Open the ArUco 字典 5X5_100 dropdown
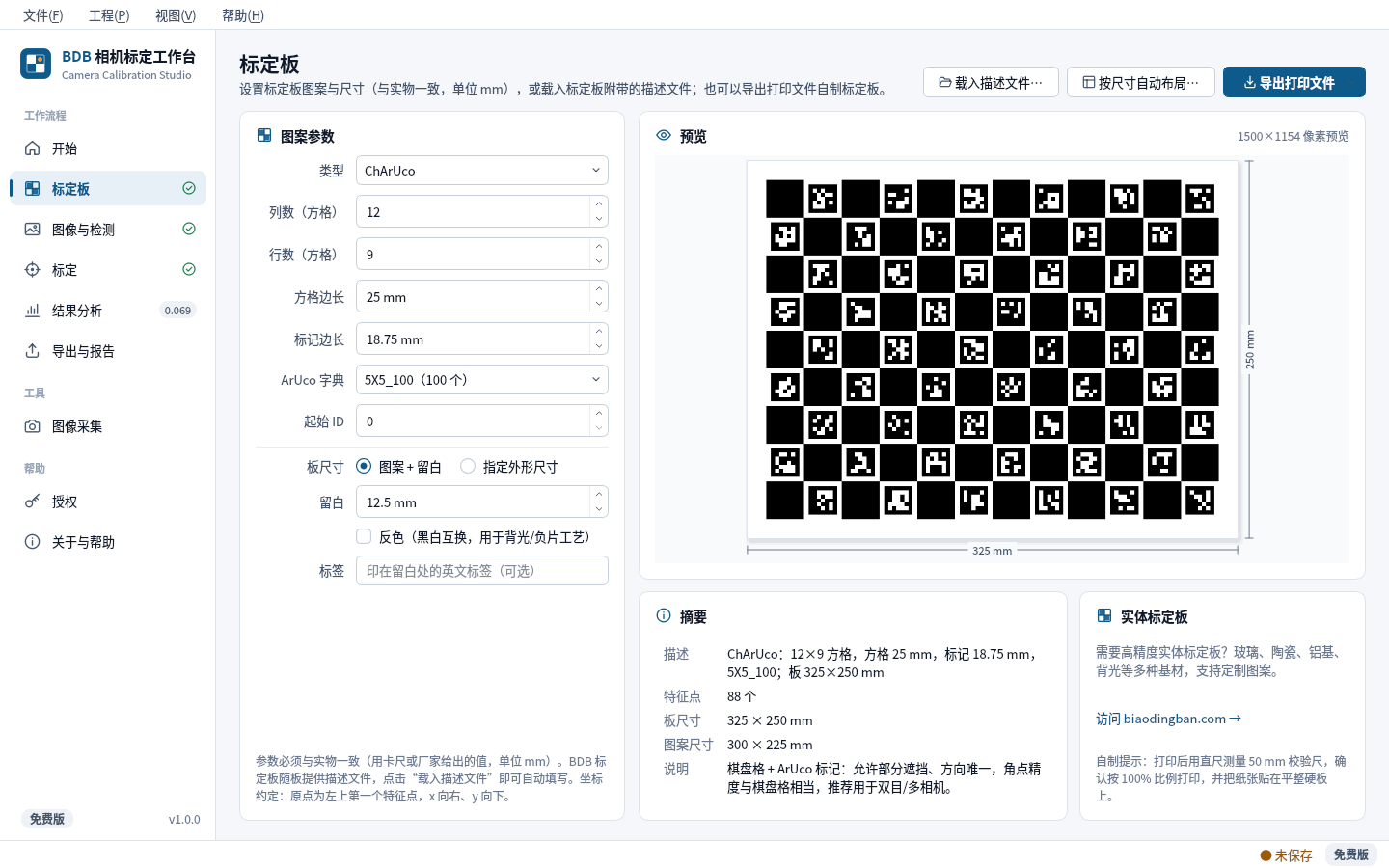The height and width of the screenshot is (868, 1389). (482, 380)
